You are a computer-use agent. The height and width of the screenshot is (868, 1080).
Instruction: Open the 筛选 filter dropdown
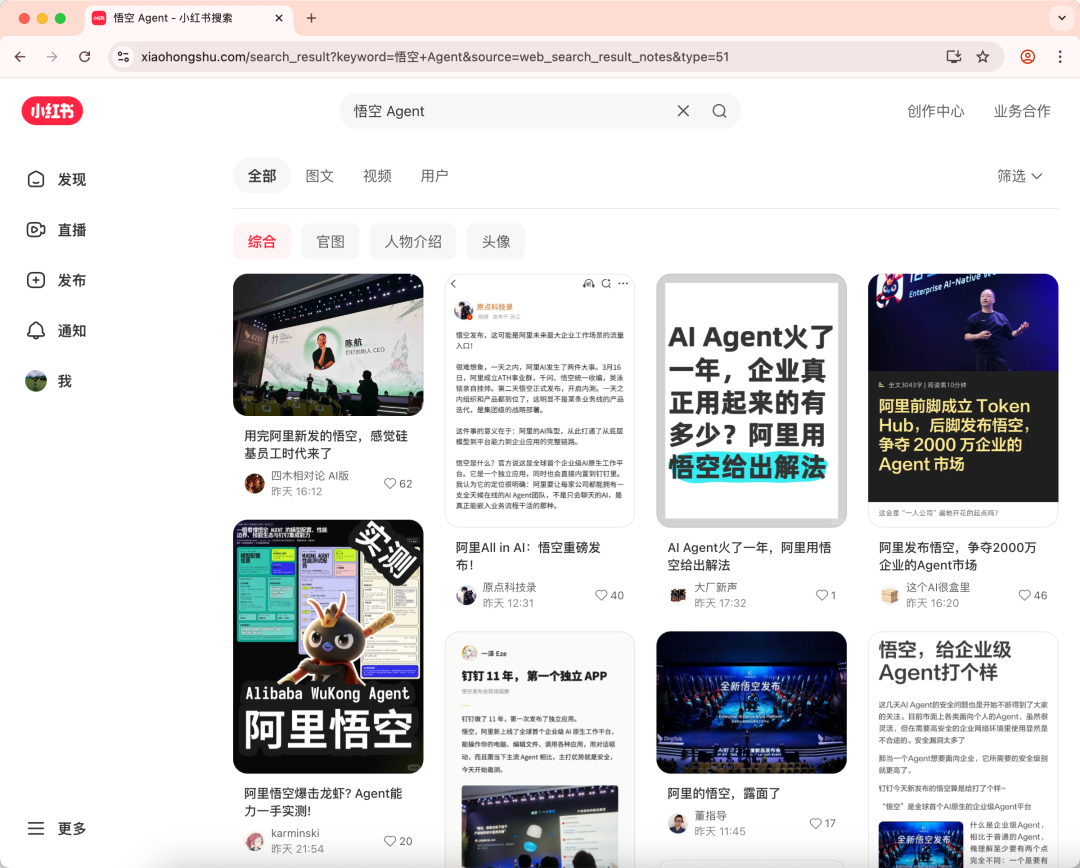click(x=1019, y=176)
